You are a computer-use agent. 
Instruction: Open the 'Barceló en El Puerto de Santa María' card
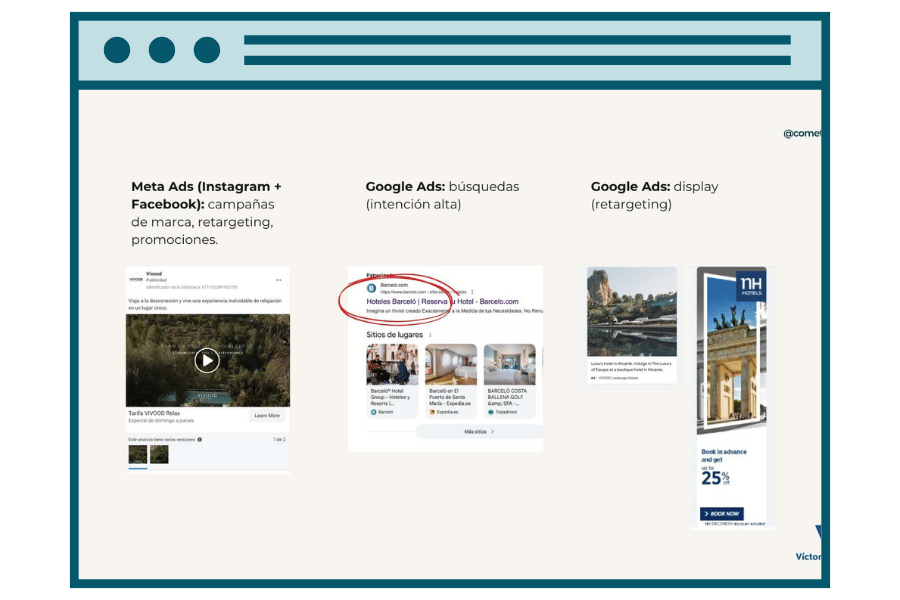coord(451,381)
